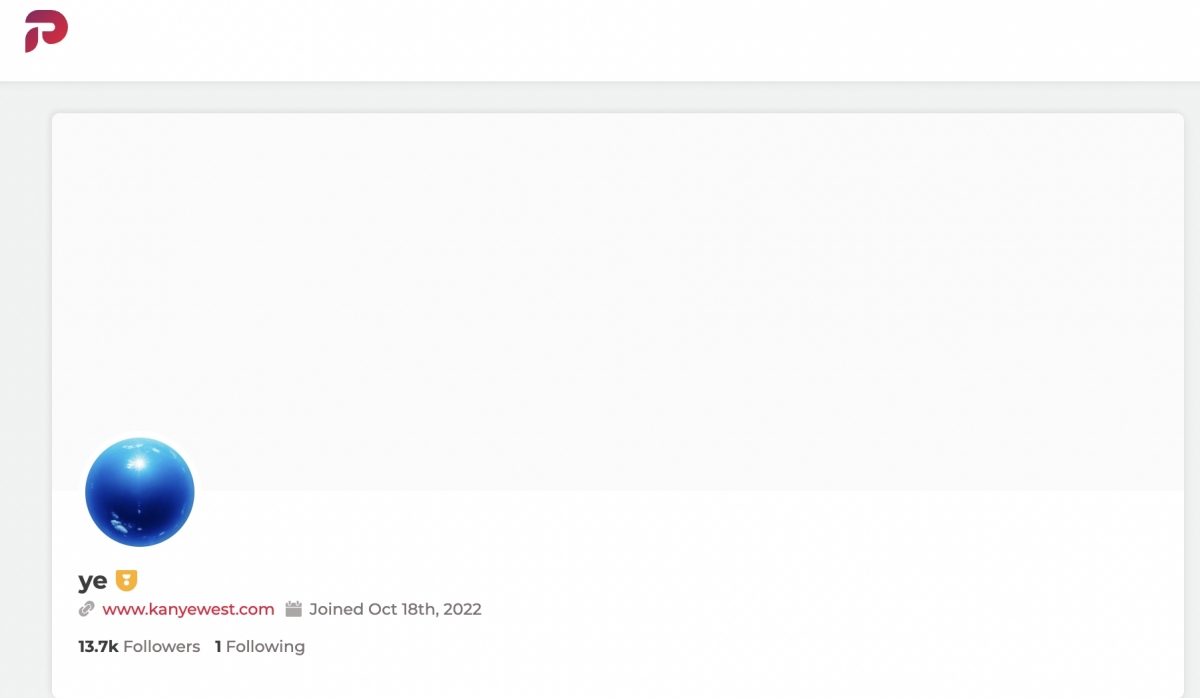Click the calendar icon beside the Joined date
The image size is (1200, 698).
(293, 609)
